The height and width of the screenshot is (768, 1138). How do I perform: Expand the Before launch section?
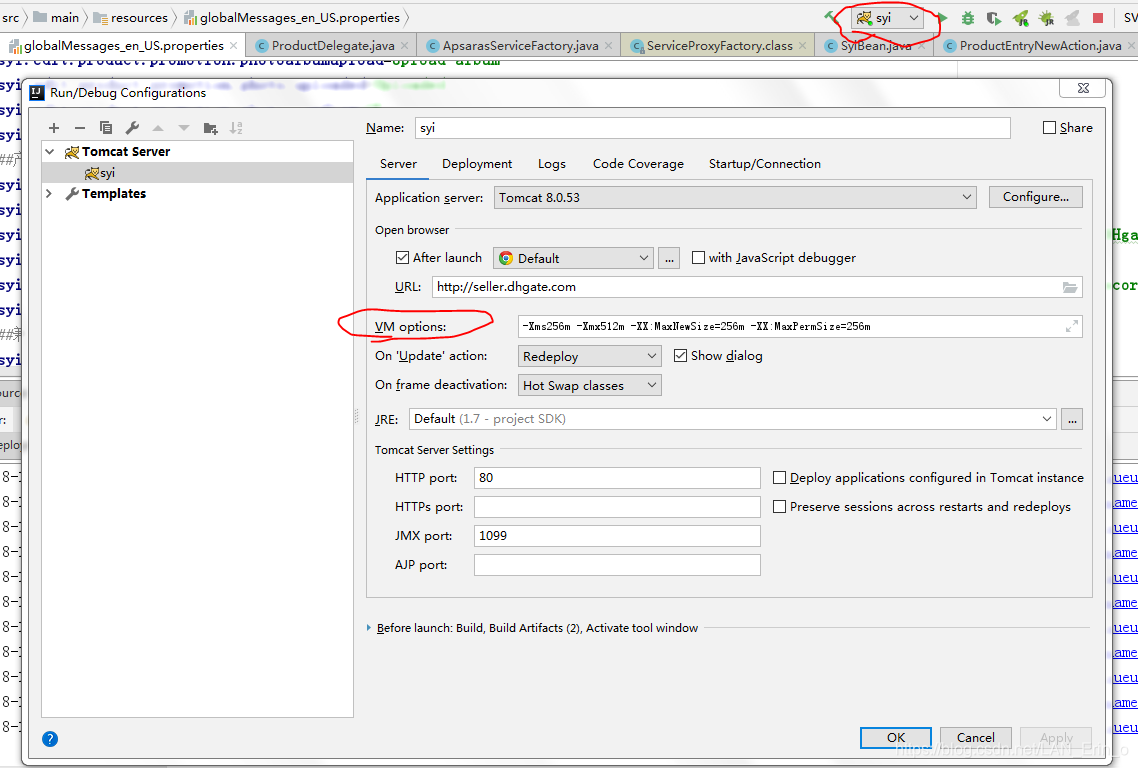369,628
